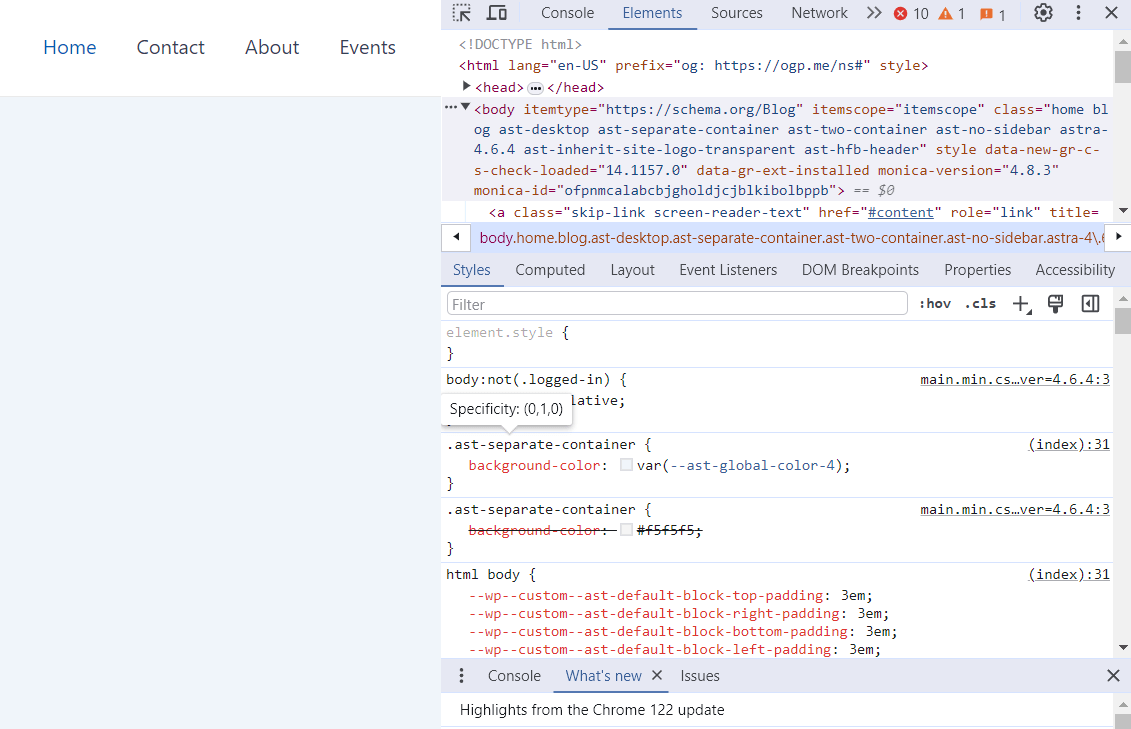Collapse the body element node
Image resolution: width=1131 pixels, height=729 pixels.
pyautogui.click(x=465, y=107)
